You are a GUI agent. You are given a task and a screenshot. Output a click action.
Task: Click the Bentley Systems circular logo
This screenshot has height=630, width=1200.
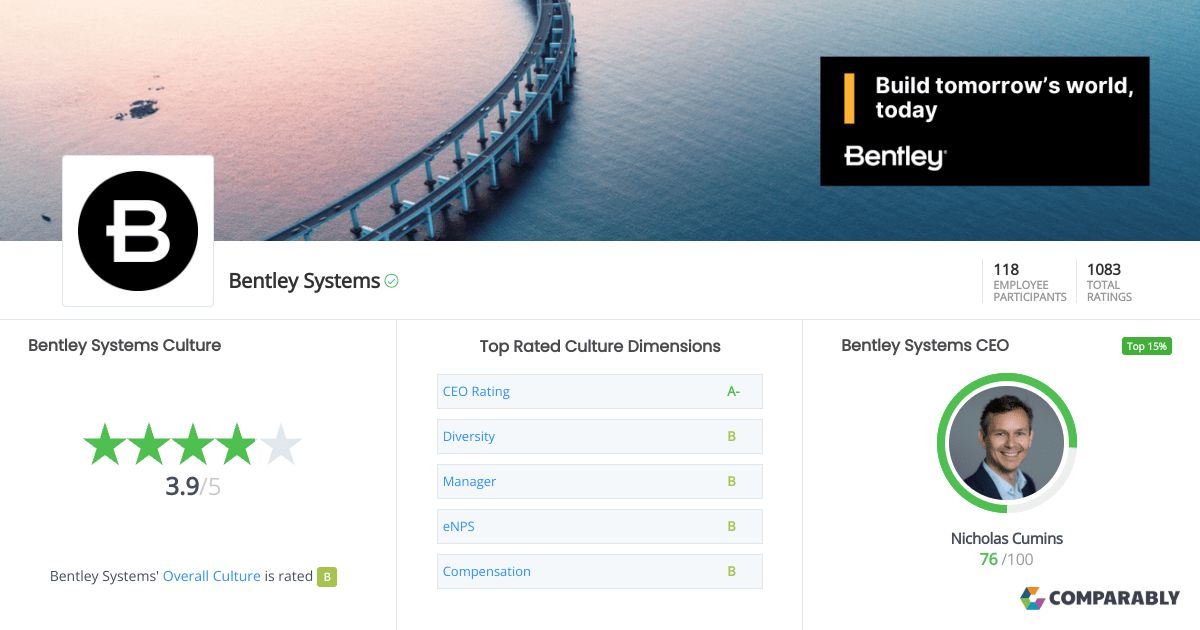click(x=137, y=230)
